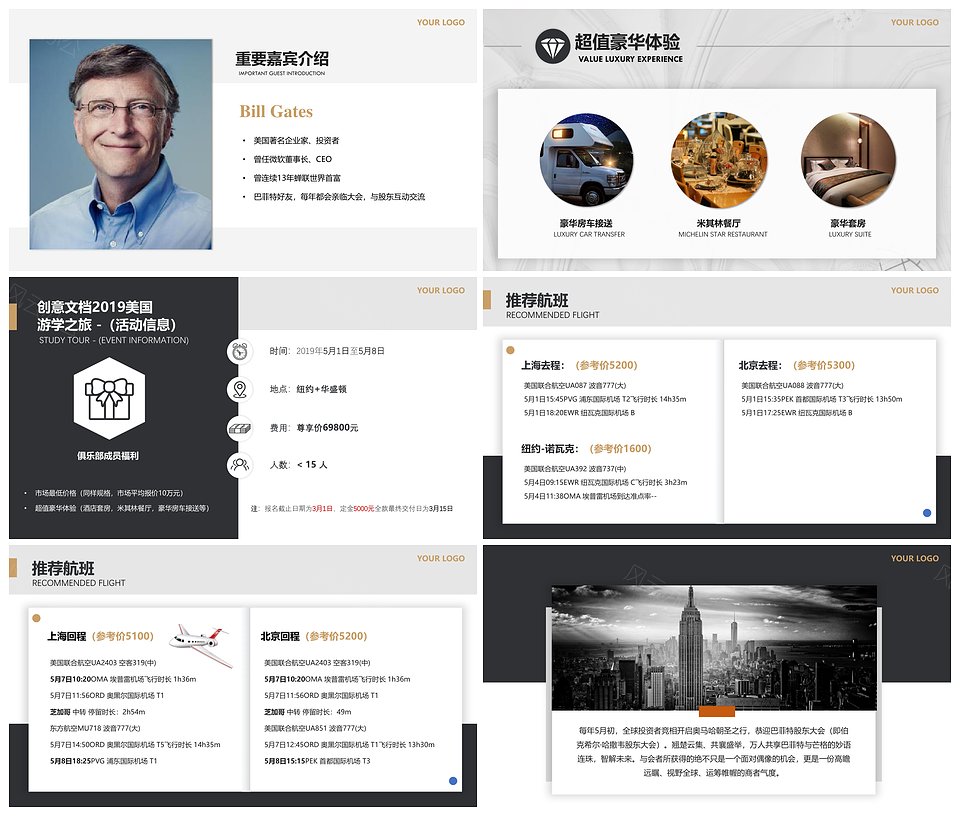Image resolution: width=960 pixels, height=816 pixels.
Task: Select the 创意文档2019美国游学之旅 title
Action: point(106,316)
